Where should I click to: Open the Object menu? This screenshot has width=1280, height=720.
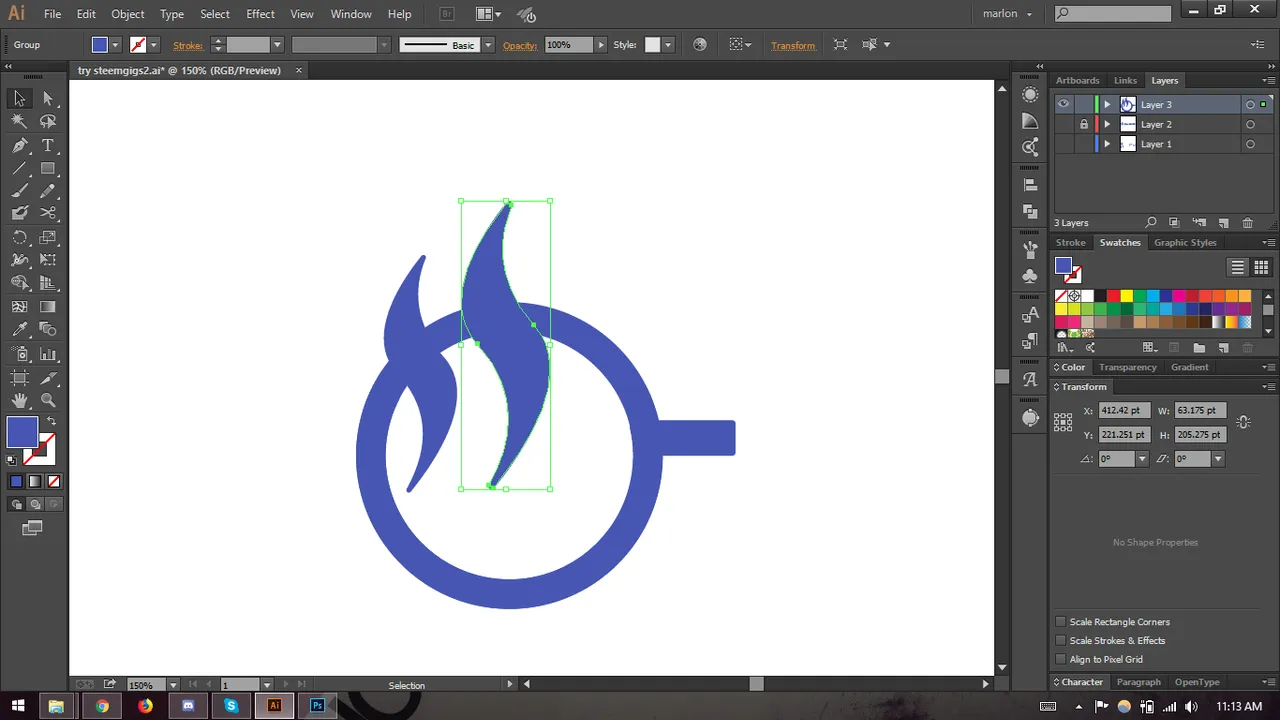(128, 14)
